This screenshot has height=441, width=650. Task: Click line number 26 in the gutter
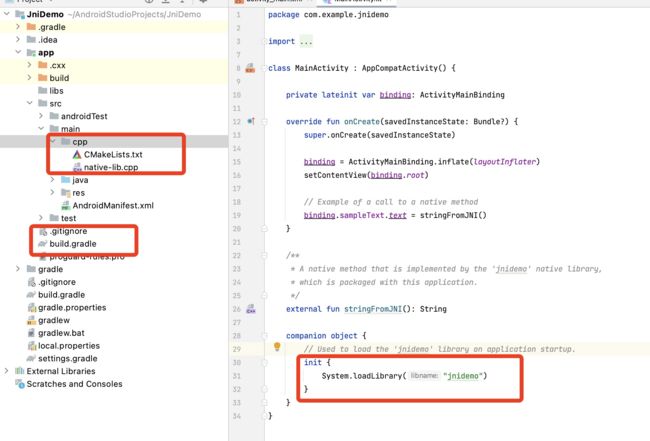pyautogui.click(x=237, y=309)
